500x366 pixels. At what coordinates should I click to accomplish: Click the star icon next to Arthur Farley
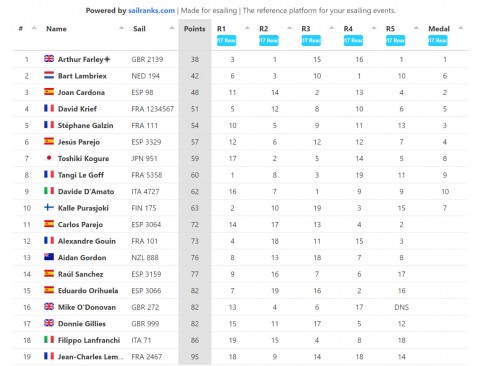(107, 59)
